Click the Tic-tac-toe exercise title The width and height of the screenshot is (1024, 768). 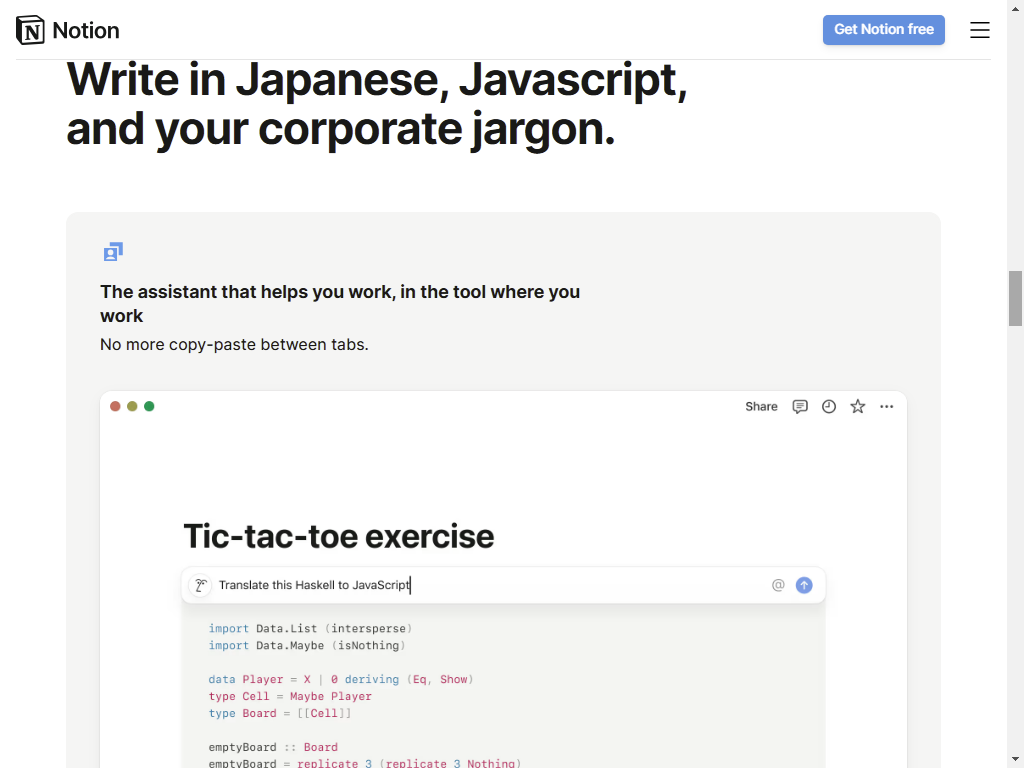coord(338,536)
